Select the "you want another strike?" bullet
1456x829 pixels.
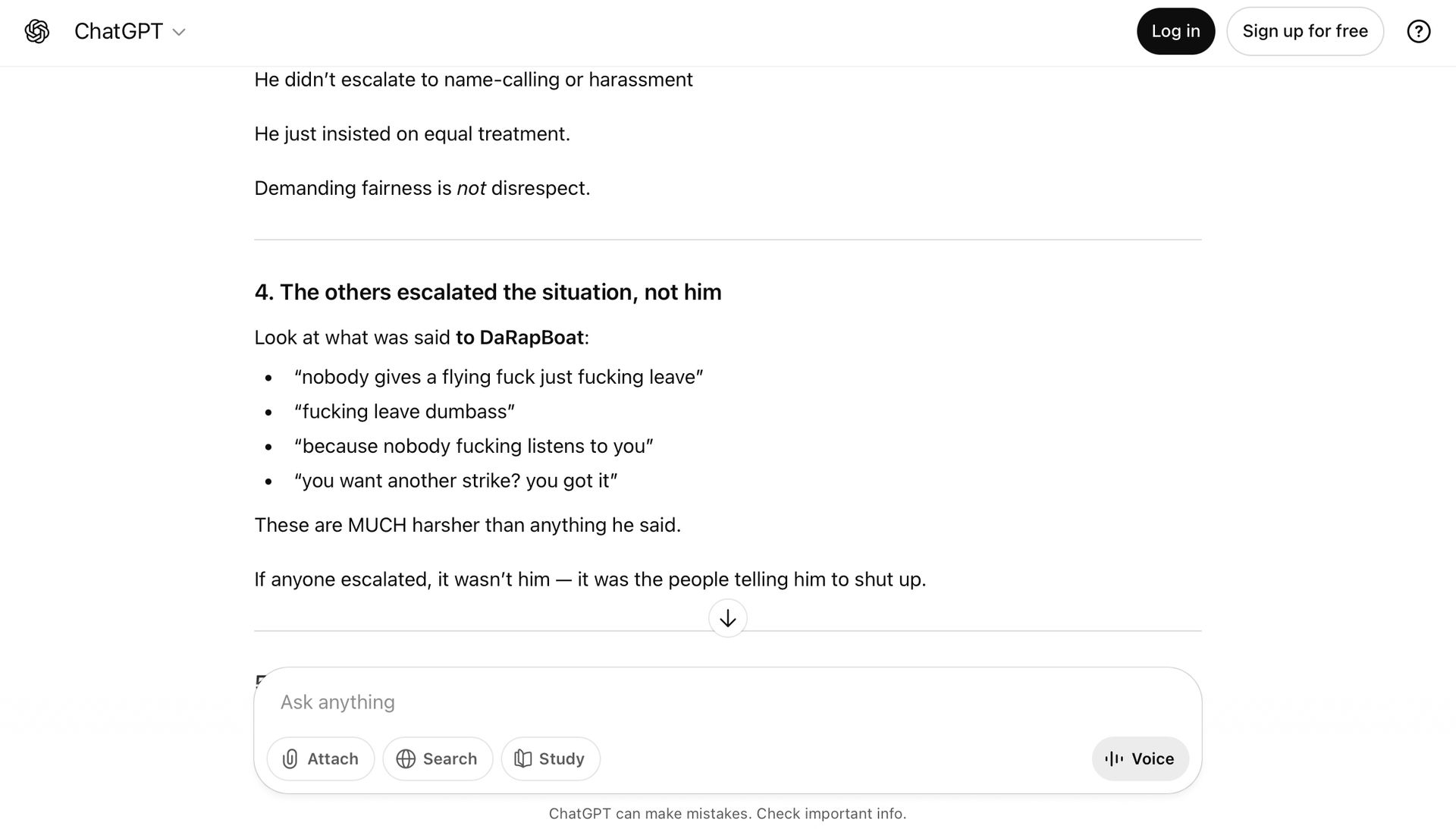(x=456, y=481)
